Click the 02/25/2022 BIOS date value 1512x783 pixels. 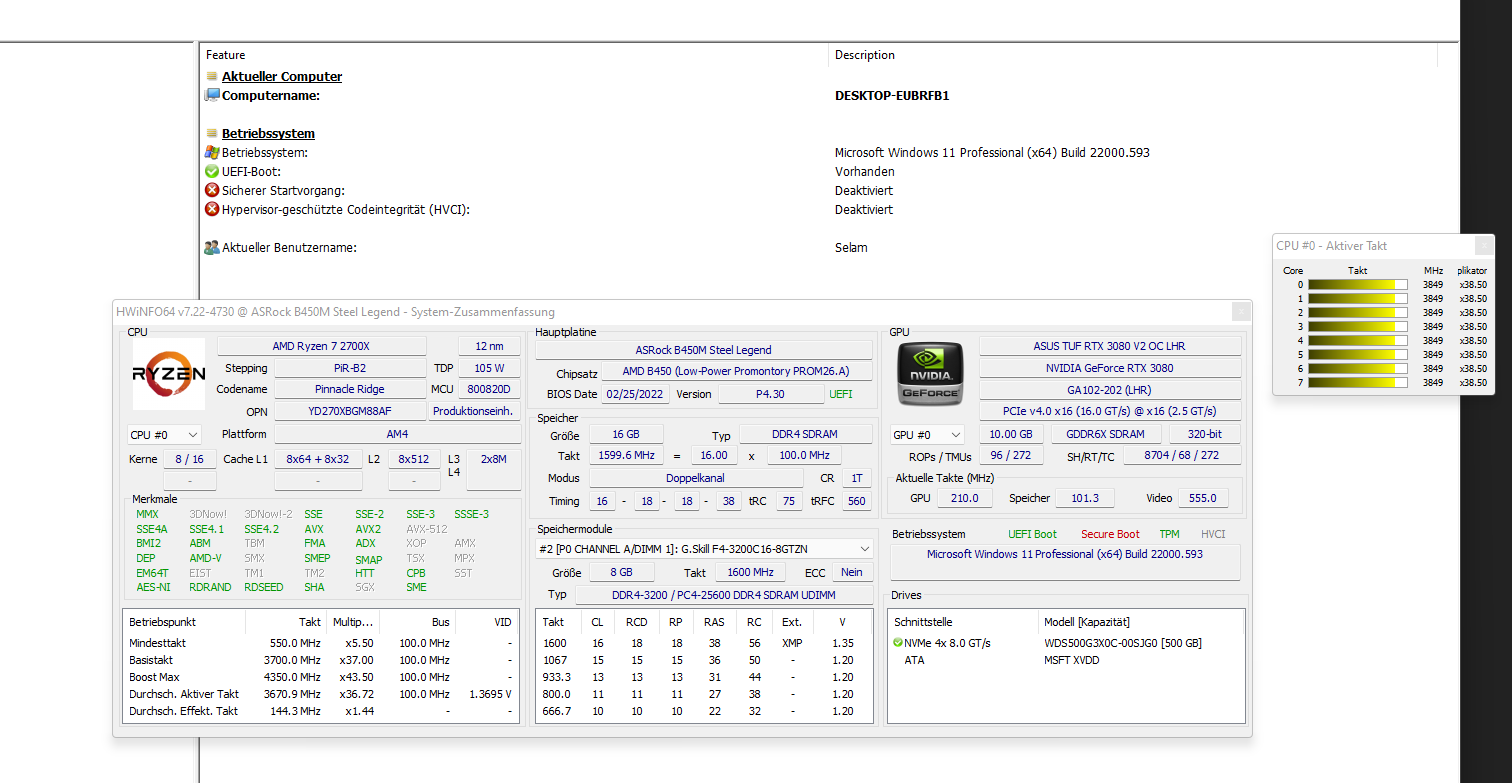pos(635,394)
